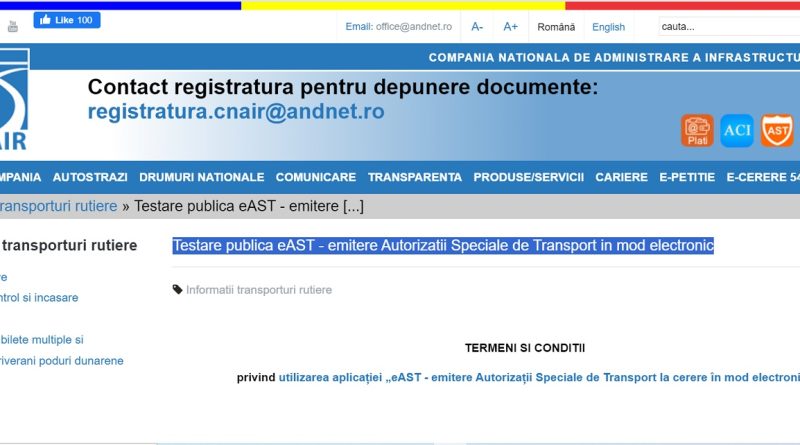Expand the TRANSPARENTA menu

coord(414,177)
